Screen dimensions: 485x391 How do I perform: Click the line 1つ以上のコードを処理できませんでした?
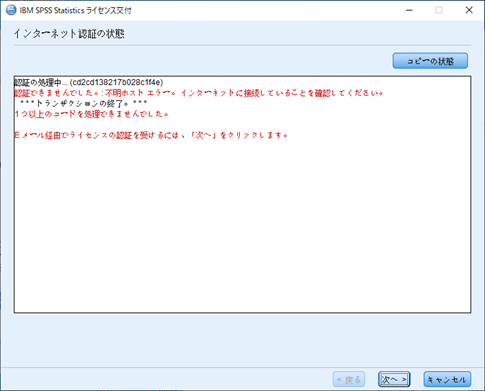point(91,114)
